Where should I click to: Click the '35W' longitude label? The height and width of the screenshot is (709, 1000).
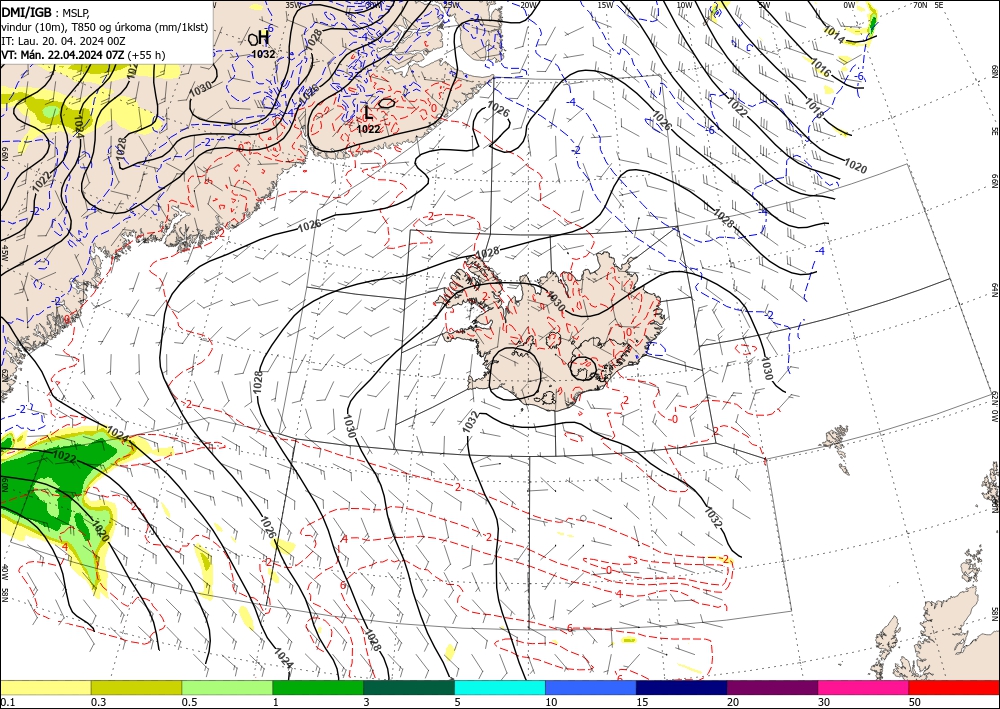click(293, 5)
